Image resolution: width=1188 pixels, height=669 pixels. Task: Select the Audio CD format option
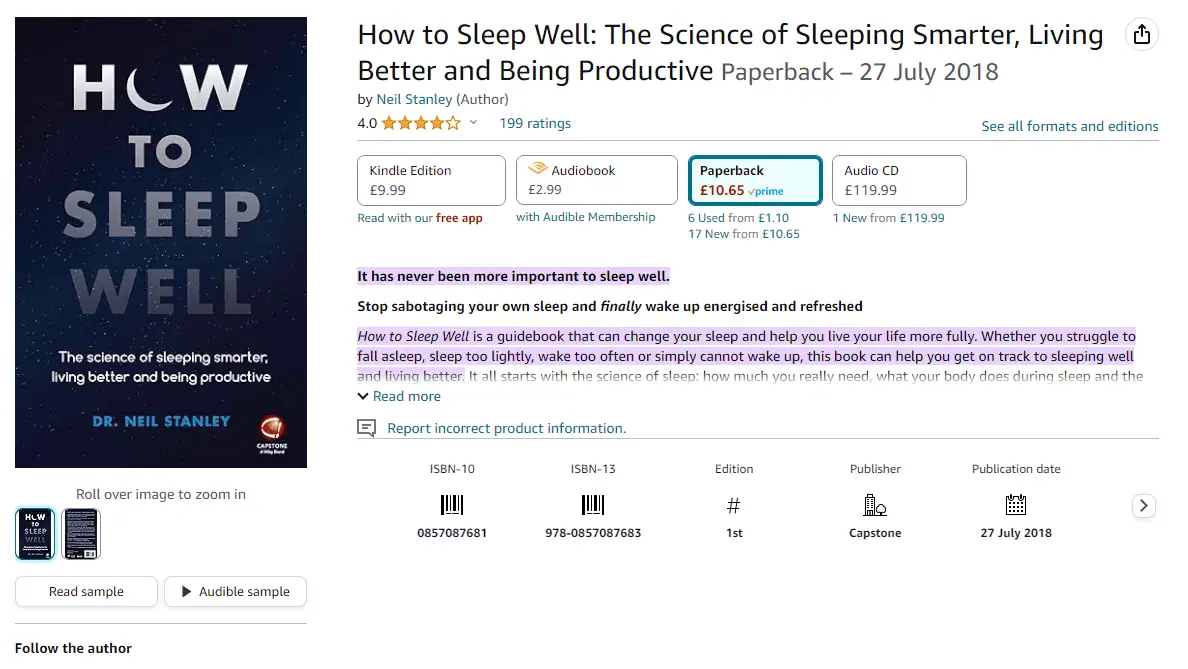coord(899,180)
